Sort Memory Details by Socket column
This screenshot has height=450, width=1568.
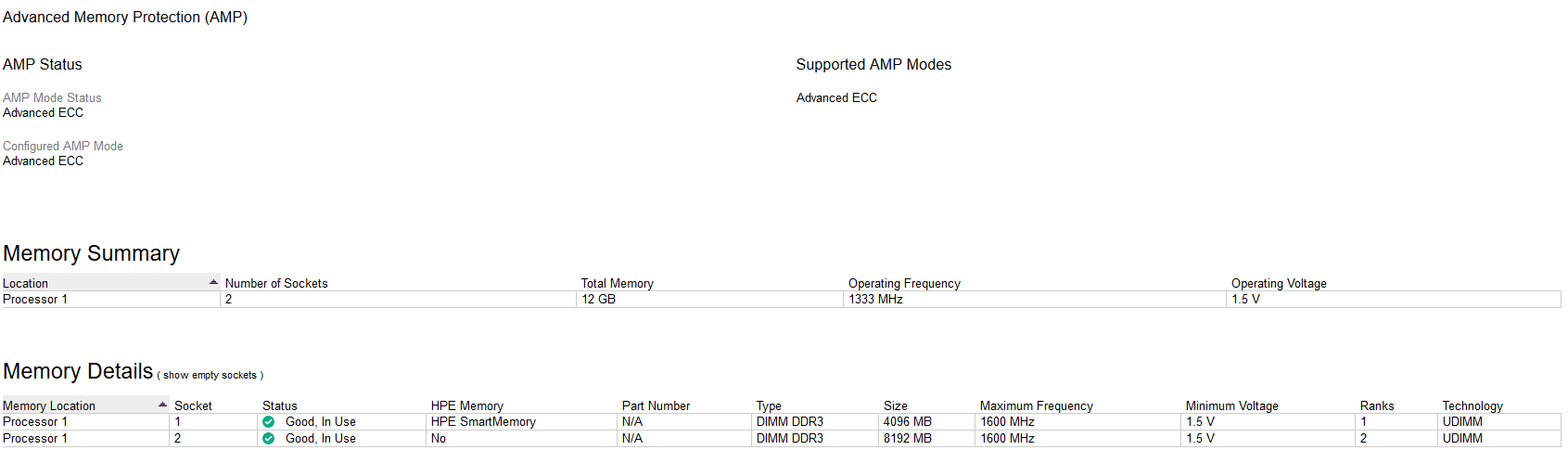click(193, 406)
